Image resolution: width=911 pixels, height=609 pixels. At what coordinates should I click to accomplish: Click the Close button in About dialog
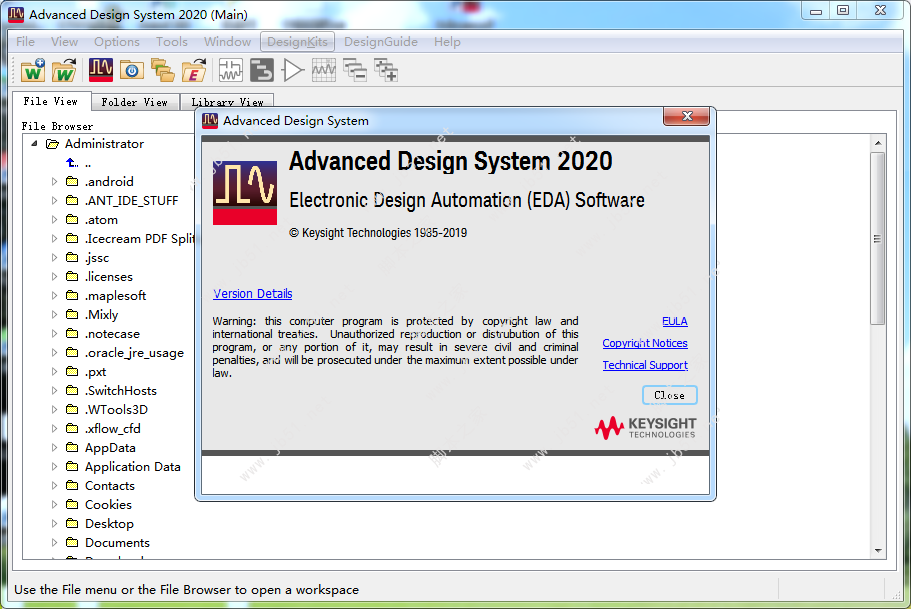(x=669, y=395)
